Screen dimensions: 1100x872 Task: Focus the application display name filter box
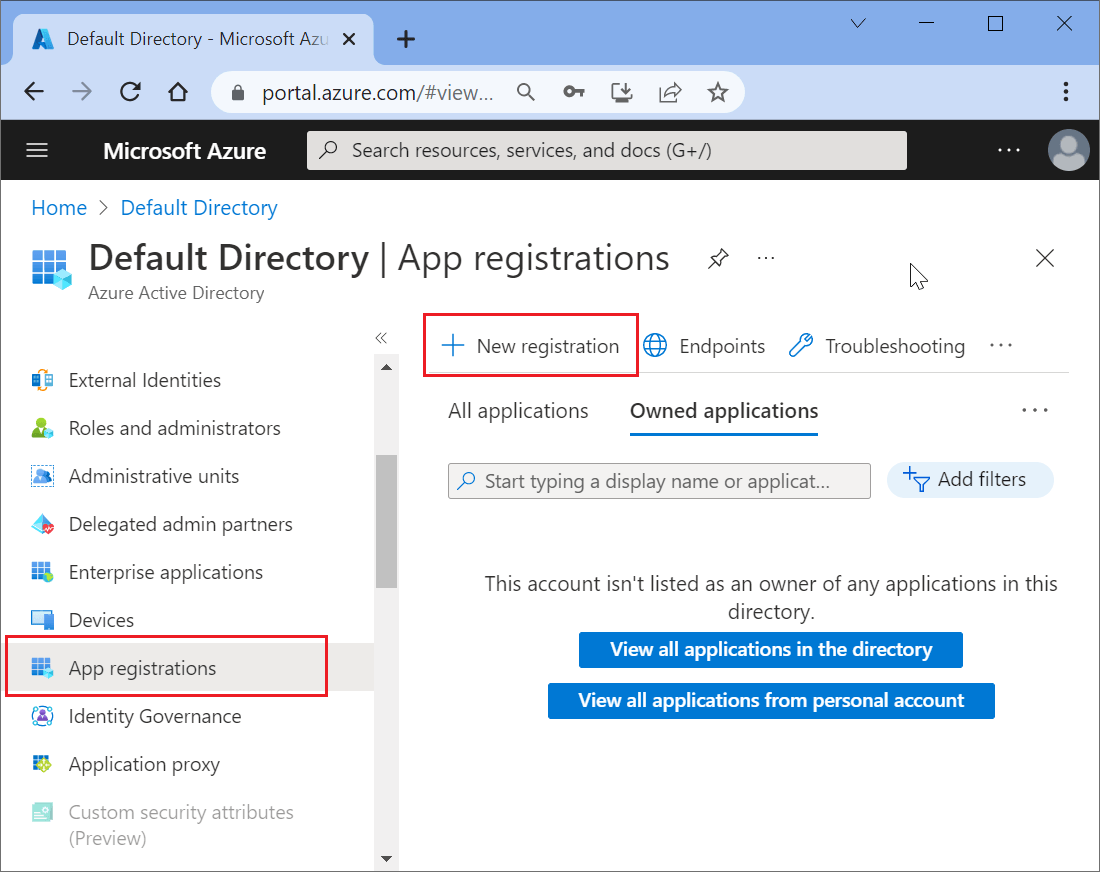664,481
